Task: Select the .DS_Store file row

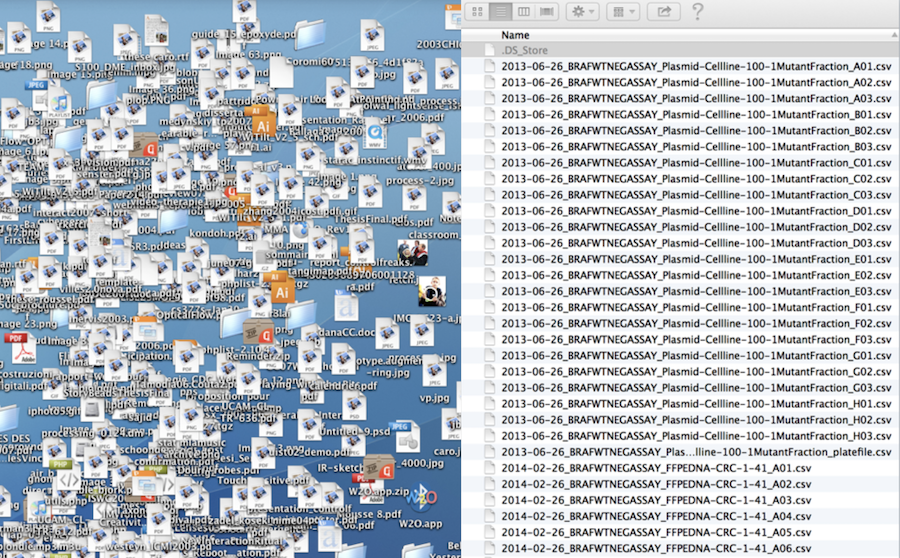Action: click(x=523, y=50)
